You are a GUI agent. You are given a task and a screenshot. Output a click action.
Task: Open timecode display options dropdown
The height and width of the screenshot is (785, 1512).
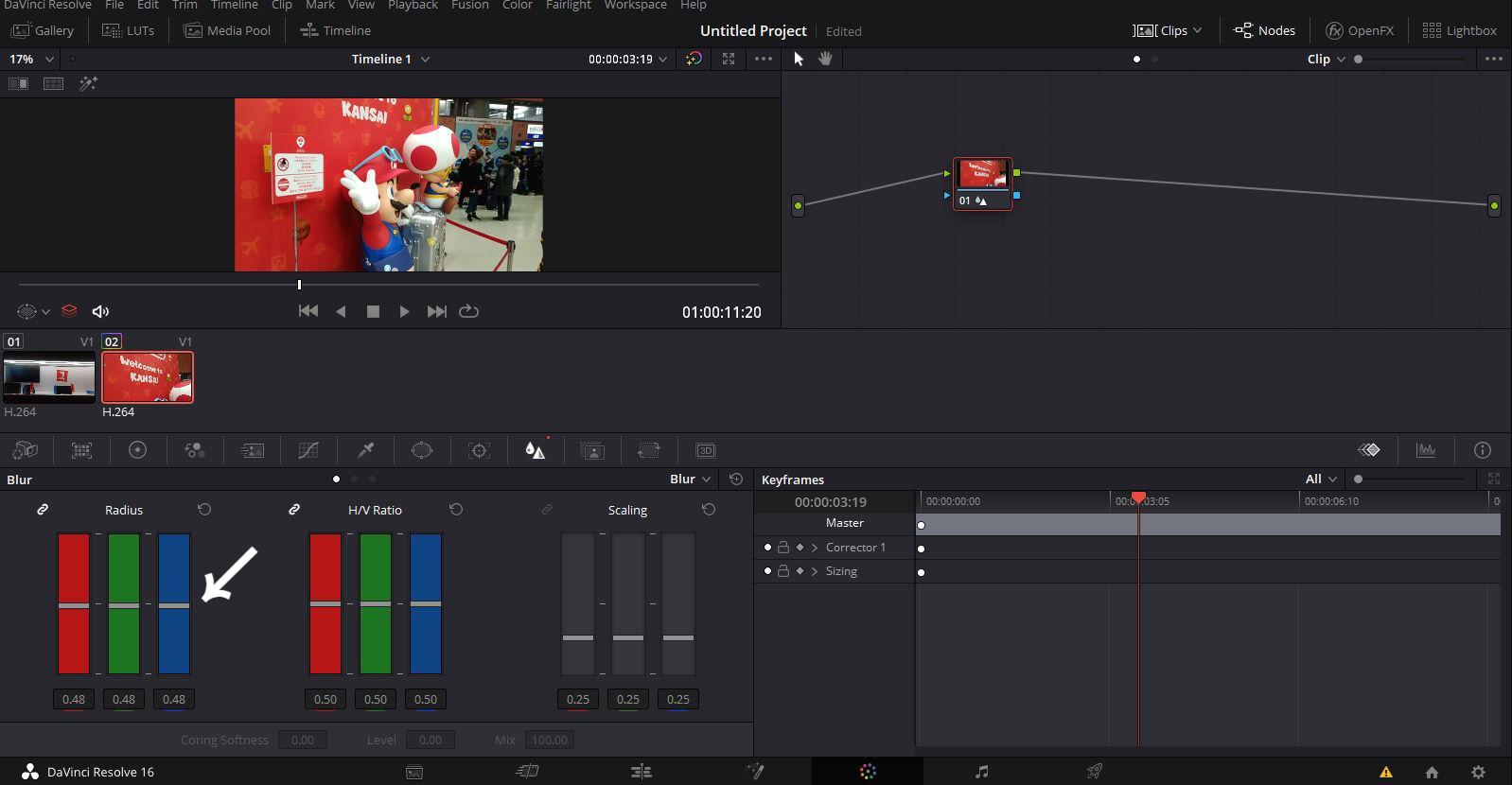click(662, 59)
